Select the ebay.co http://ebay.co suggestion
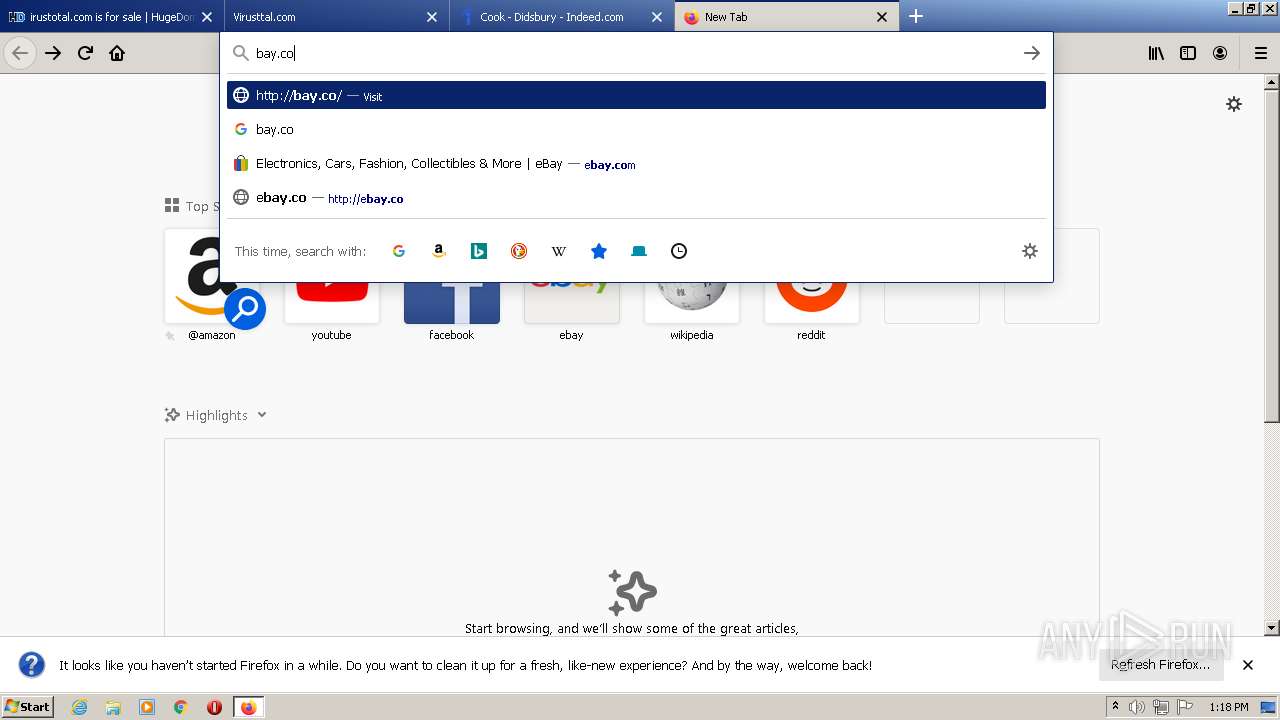Viewport: 1280px width, 720px height. coord(636,197)
